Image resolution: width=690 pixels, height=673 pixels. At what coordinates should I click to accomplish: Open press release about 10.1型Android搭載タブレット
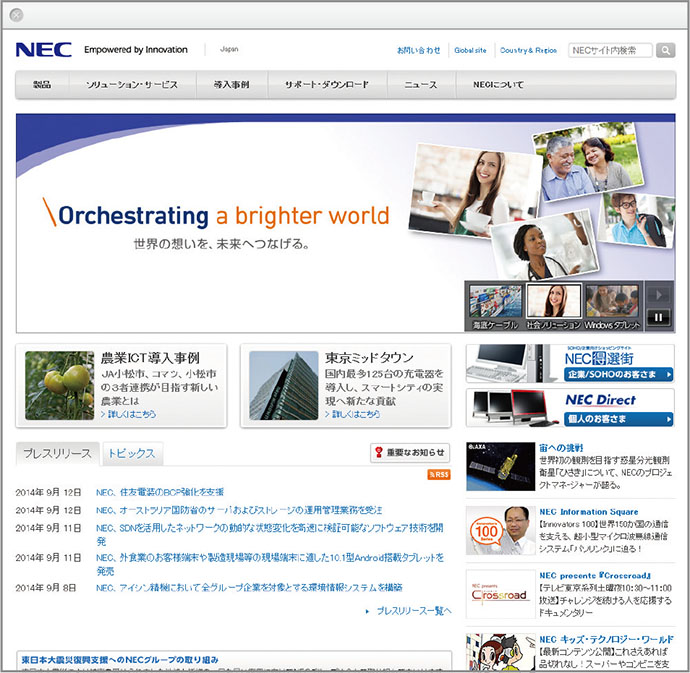269,564
